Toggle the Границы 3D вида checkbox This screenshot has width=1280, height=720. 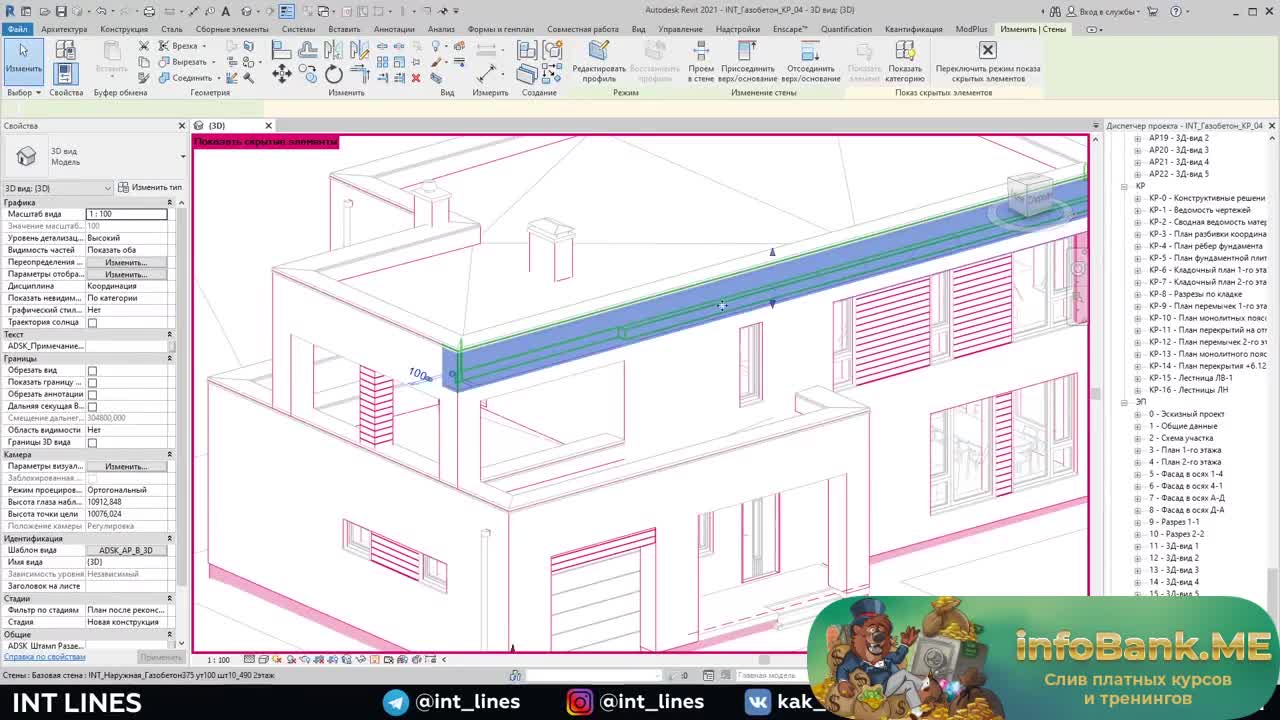[x=93, y=442]
